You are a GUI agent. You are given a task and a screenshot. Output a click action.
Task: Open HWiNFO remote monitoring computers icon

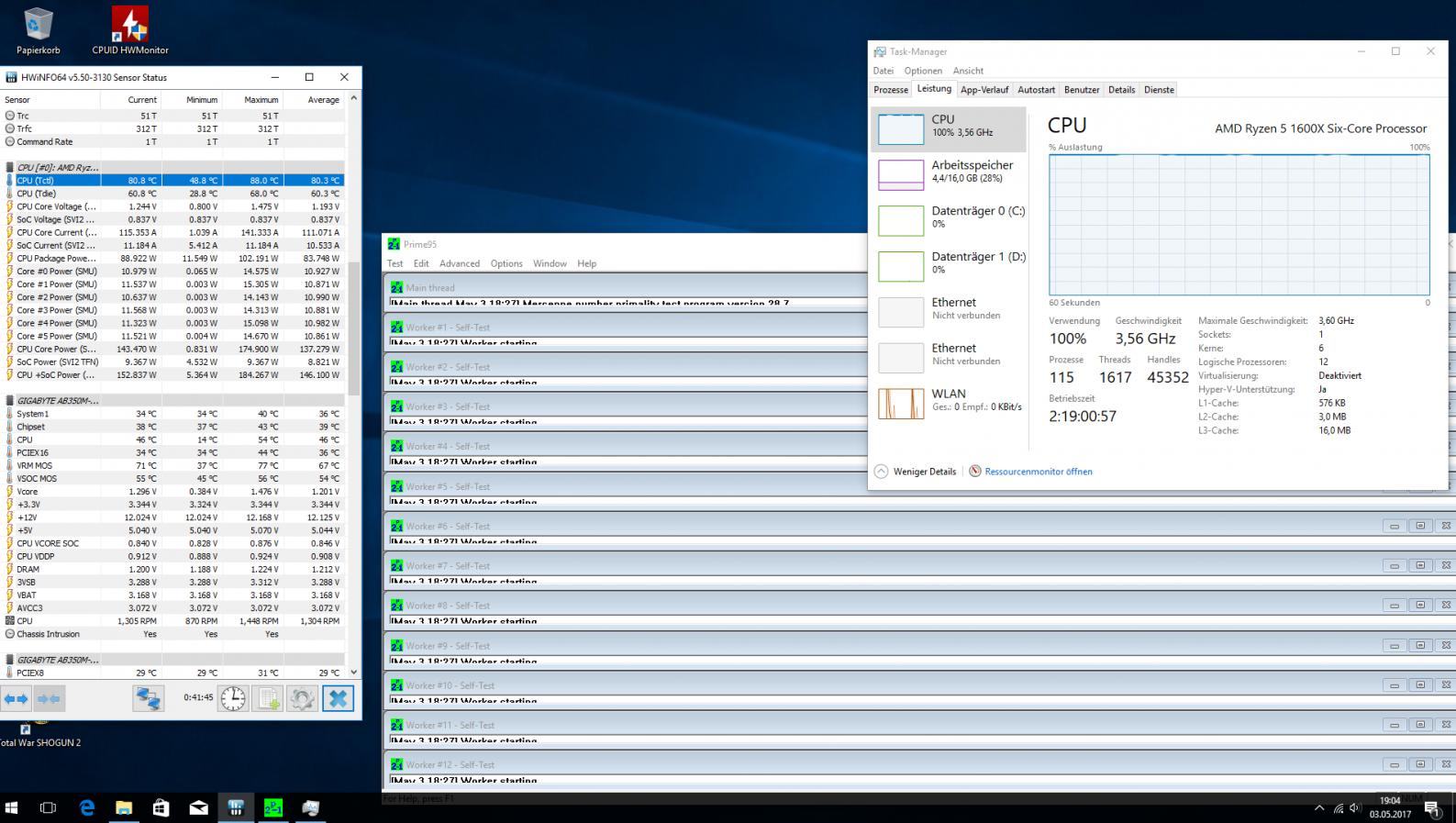click(148, 699)
